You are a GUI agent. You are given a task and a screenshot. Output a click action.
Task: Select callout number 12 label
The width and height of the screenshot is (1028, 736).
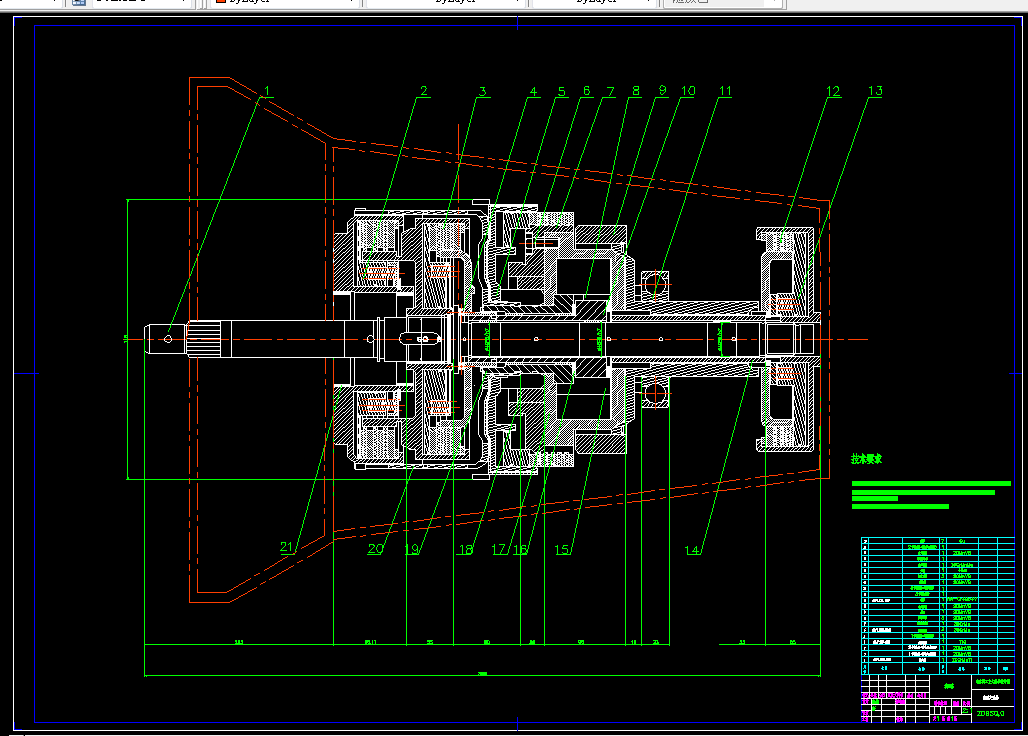coord(833,91)
